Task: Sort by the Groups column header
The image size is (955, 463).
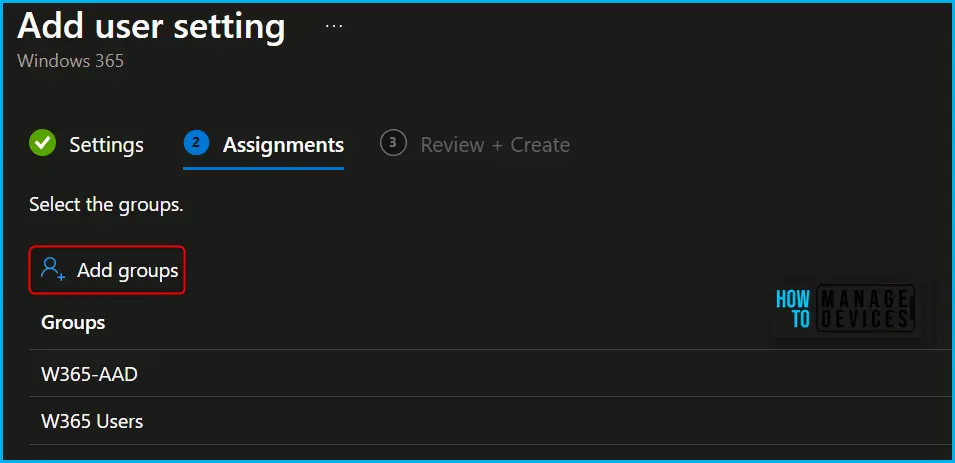Action: click(x=73, y=322)
